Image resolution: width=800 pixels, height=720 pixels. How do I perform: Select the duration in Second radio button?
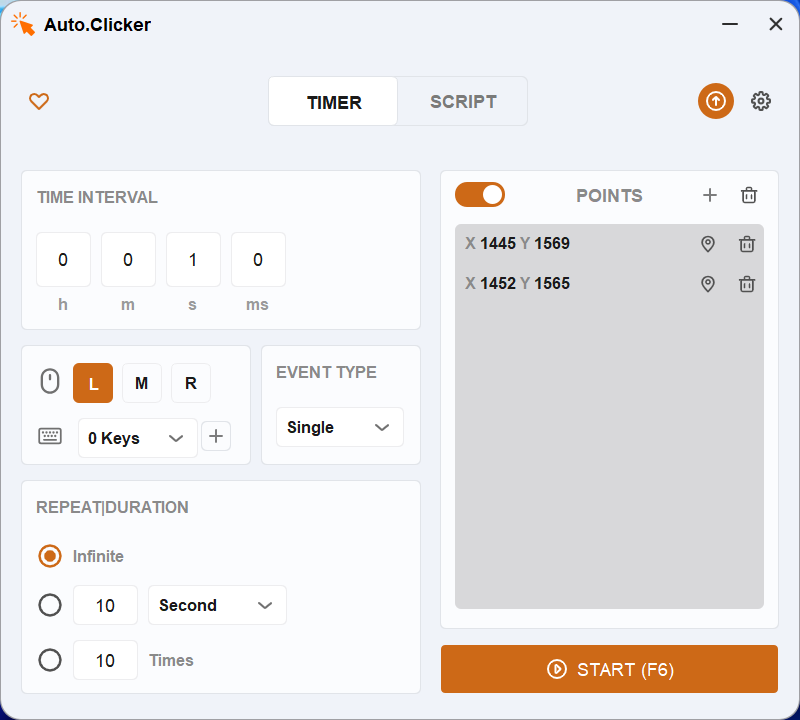(x=50, y=605)
